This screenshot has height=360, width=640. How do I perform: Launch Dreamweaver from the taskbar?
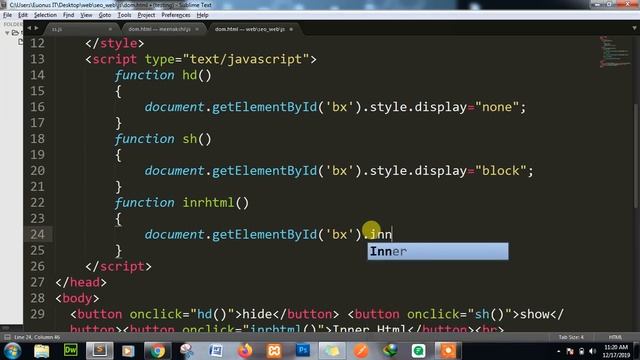coord(71,350)
